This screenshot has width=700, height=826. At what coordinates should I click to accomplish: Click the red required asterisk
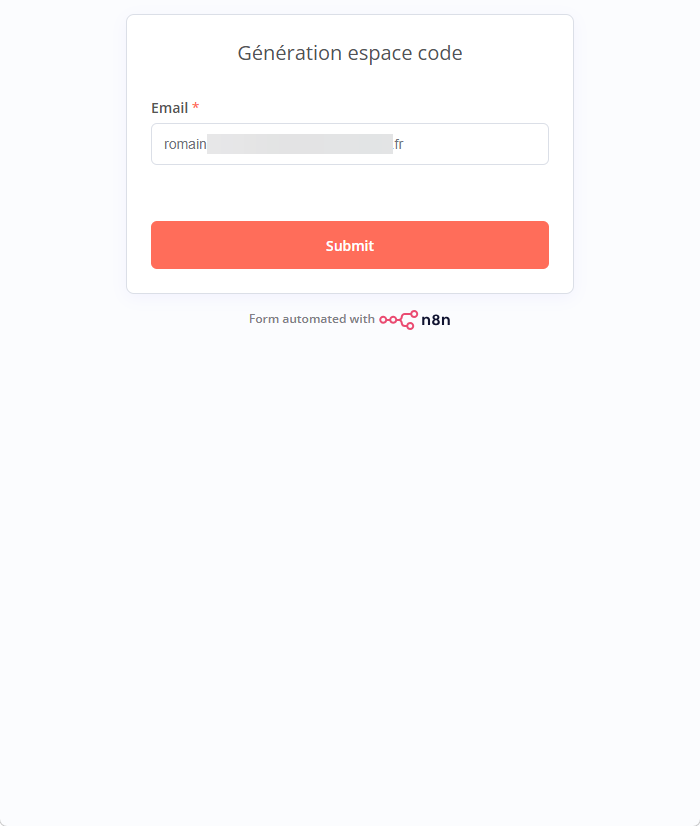[196, 107]
